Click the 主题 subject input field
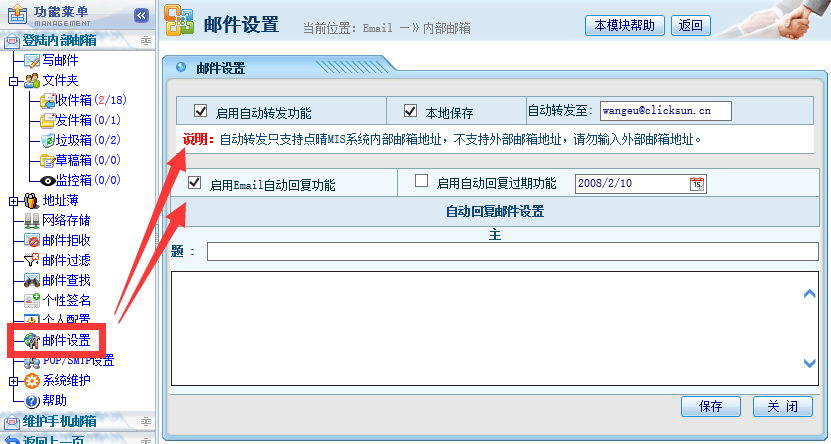Viewport: 831px width, 444px height. [512, 251]
